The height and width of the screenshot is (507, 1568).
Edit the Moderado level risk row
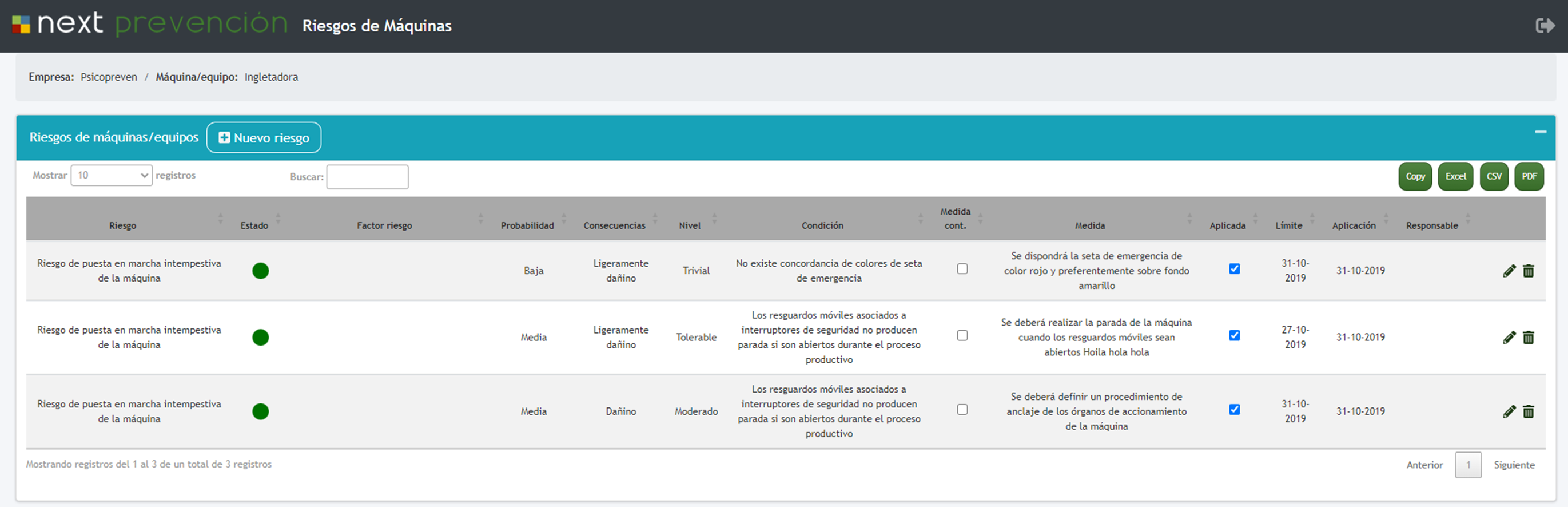click(x=1509, y=412)
